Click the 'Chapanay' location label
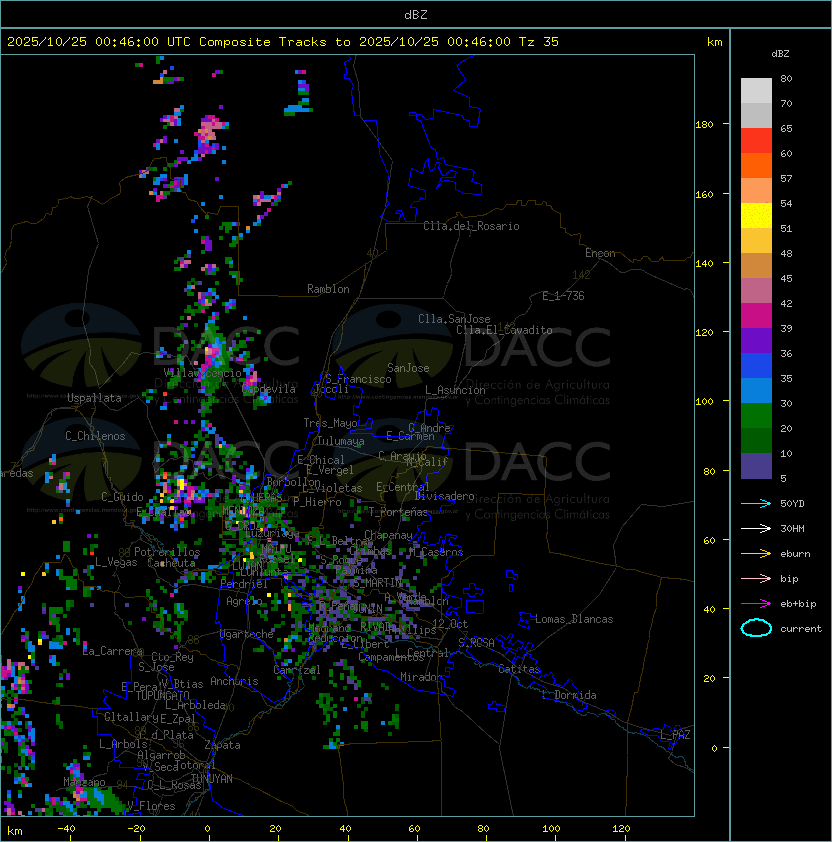Viewport: 832px width, 842px height. [x=388, y=535]
